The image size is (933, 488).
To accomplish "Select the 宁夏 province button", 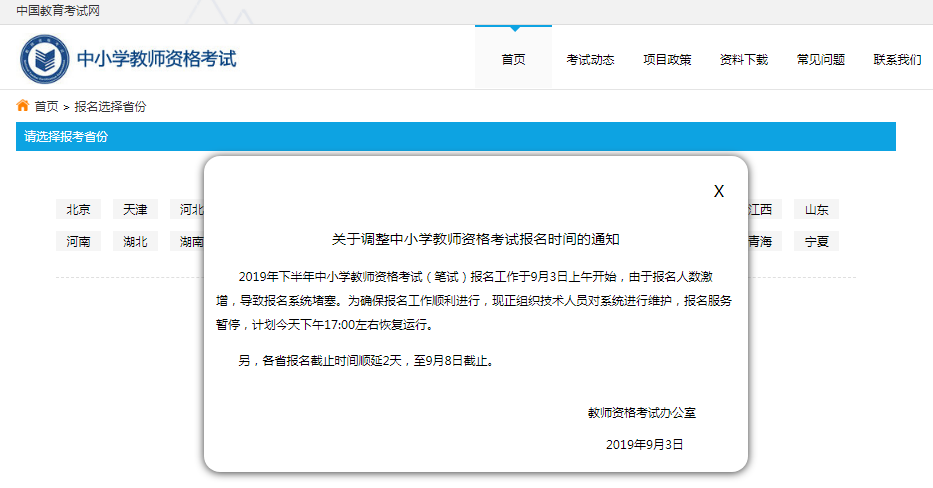I will [816, 242].
